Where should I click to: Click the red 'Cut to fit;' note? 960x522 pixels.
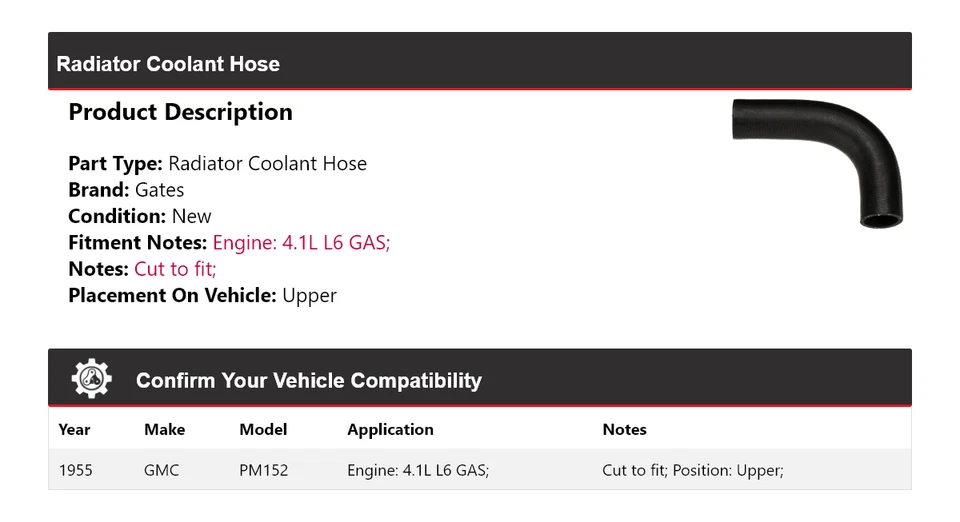tap(175, 269)
